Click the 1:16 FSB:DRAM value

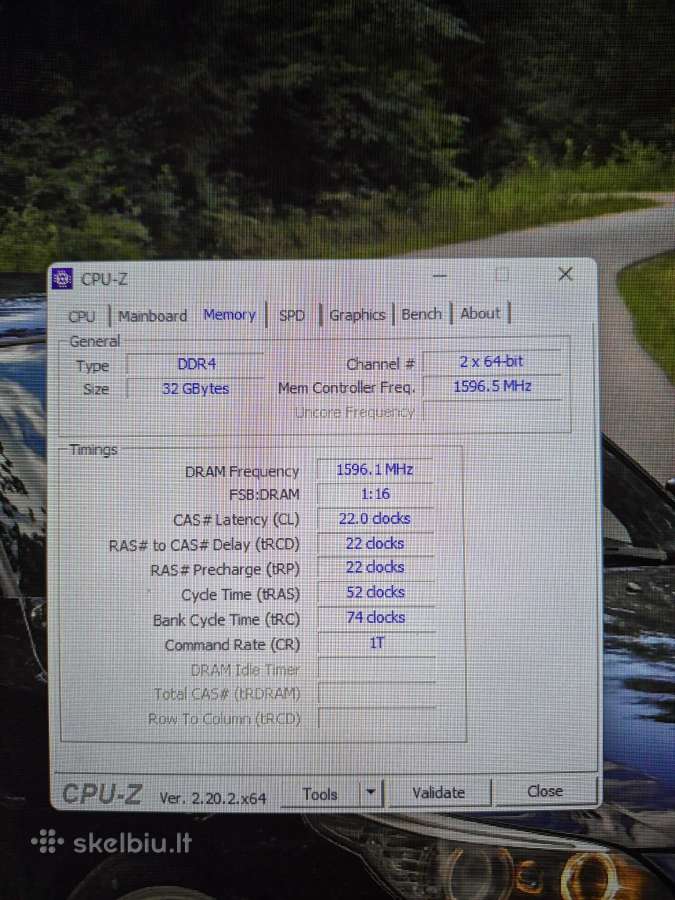coord(375,494)
